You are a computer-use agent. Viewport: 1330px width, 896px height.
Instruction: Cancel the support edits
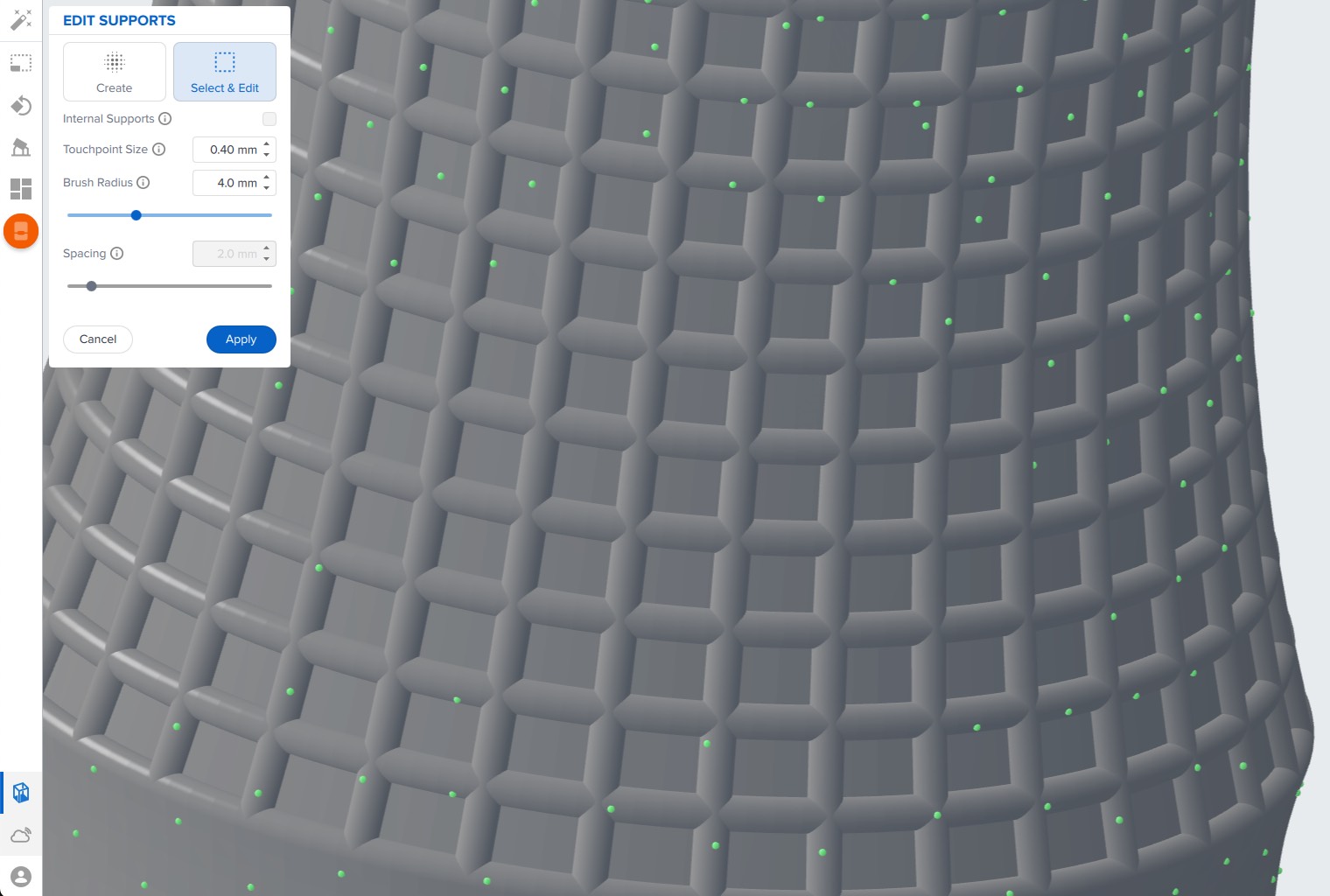point(98,339)
